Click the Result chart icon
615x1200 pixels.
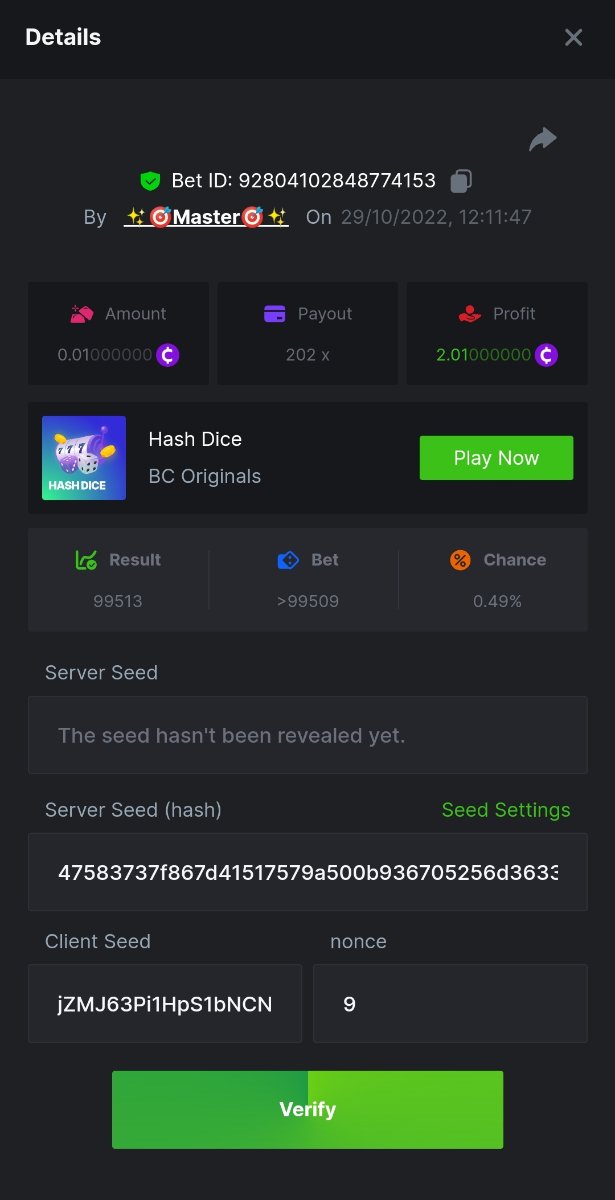click(86, 560)
